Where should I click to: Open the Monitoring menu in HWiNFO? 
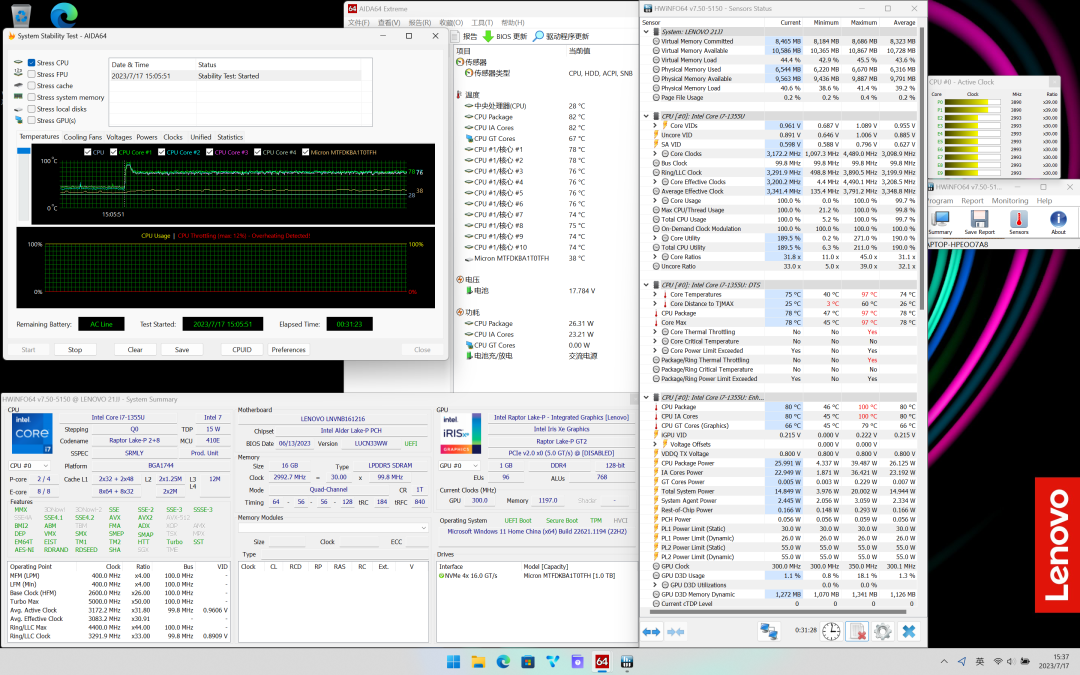(x=1009, y=200)
